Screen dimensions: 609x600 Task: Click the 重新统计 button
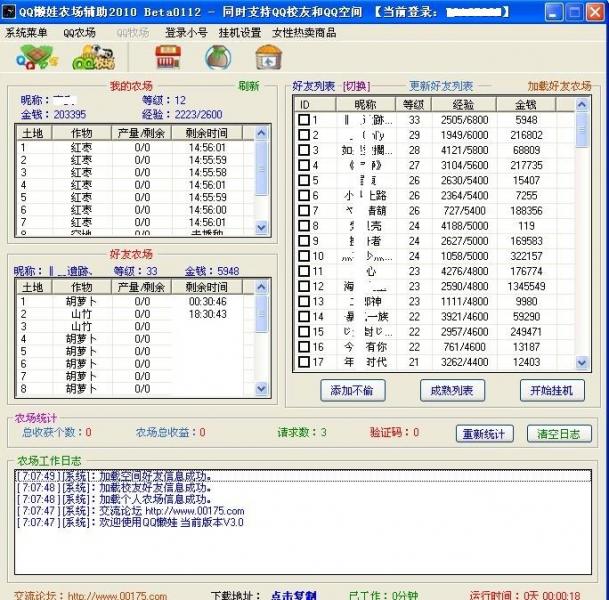pyautogui.click(x=485, y=434)
